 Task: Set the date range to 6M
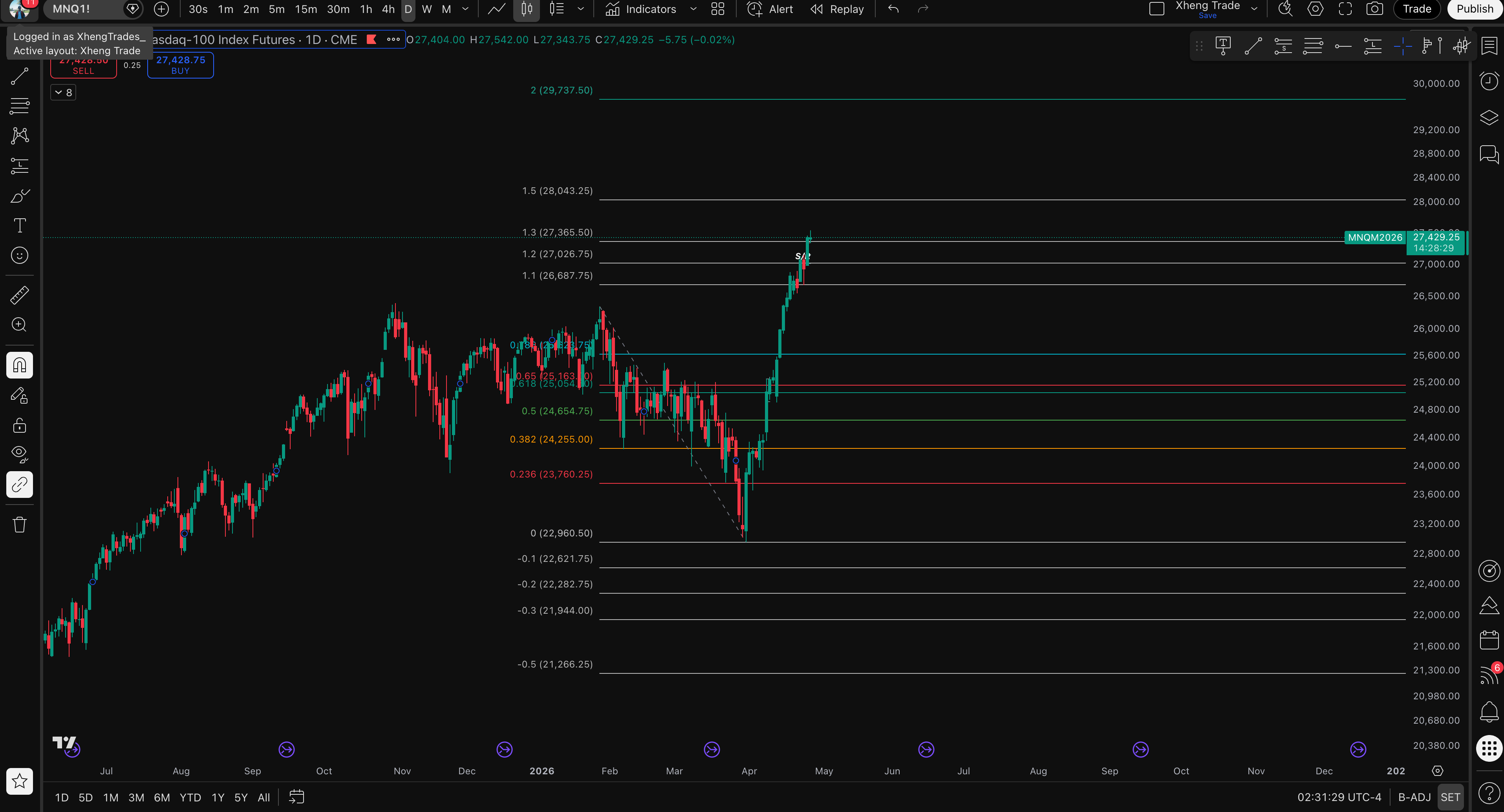coord(162,797)
